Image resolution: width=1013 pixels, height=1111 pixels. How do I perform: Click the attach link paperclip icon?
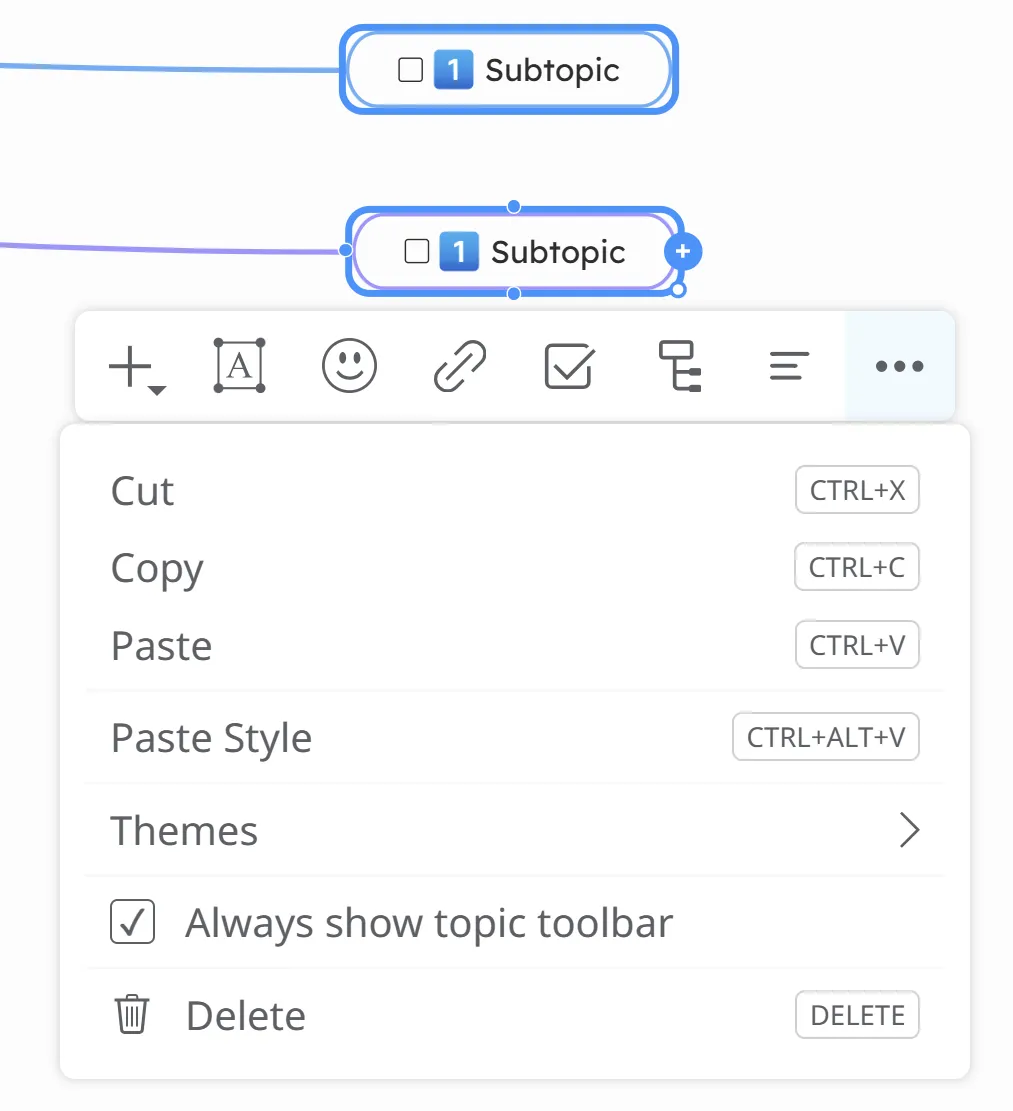click(x=459, y=366)
